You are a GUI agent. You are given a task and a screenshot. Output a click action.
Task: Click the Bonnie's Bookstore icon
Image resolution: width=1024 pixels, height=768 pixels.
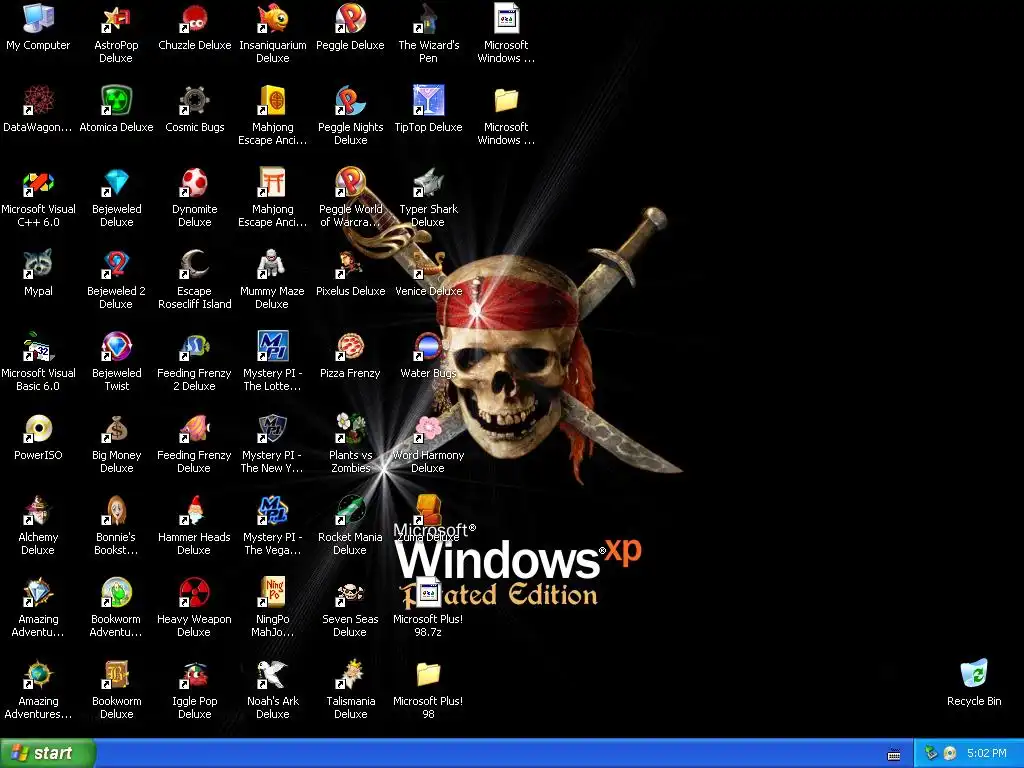point(116,511)
